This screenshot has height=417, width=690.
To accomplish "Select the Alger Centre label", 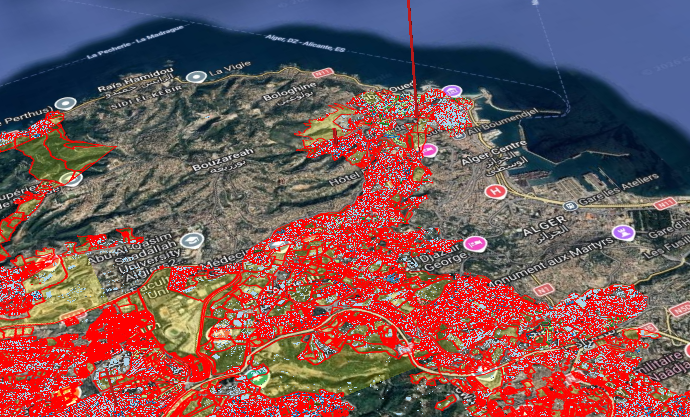I will pyautogui.click(x=495, y=158).
